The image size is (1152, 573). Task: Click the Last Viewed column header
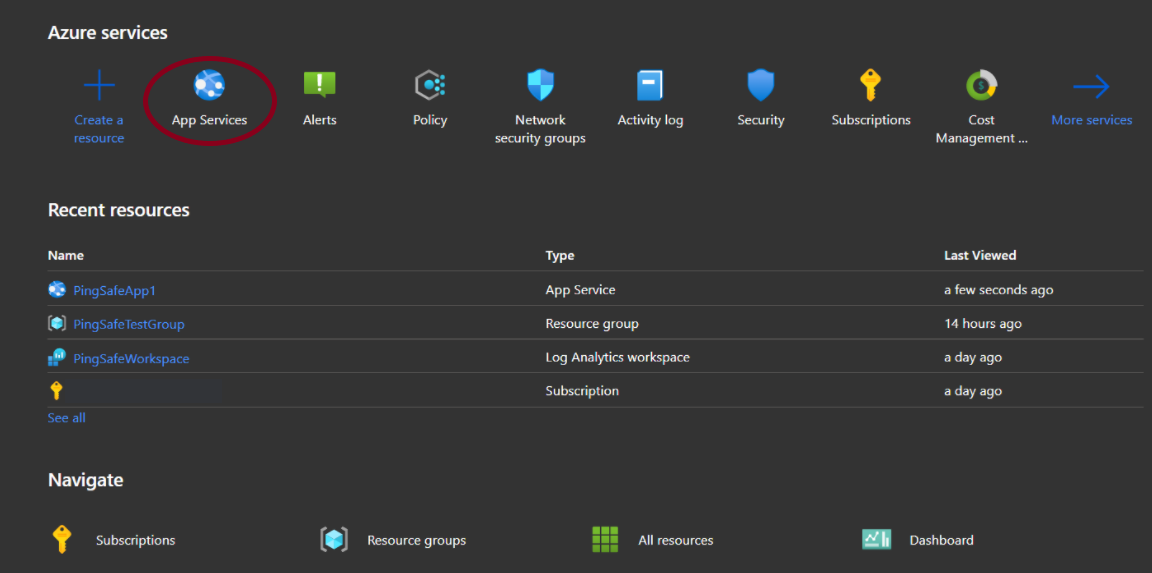[979, 255]
